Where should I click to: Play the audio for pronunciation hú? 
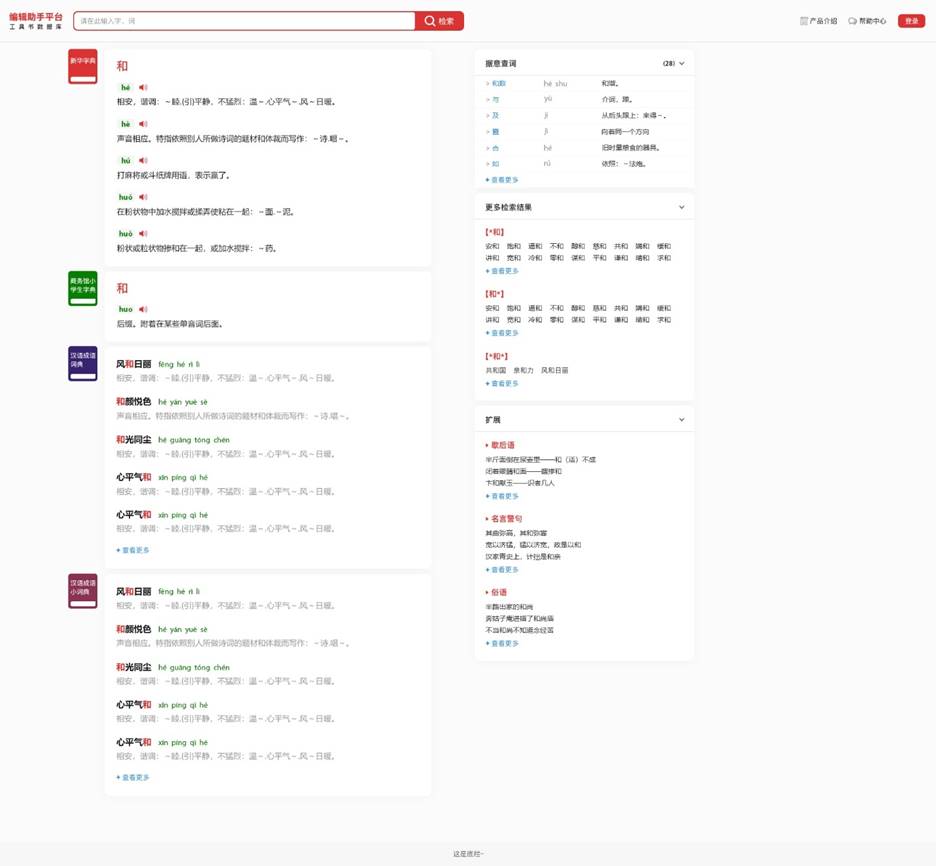click(143, 161)
